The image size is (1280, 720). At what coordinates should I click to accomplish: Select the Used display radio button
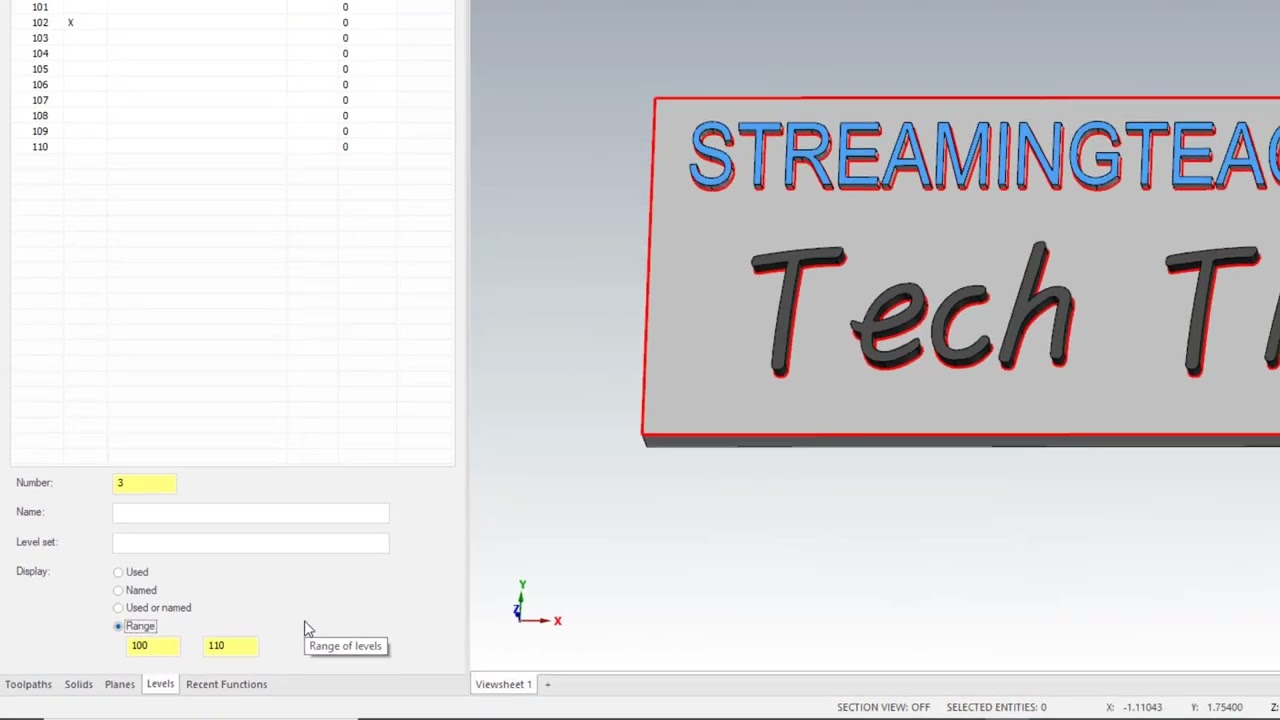pyautogui.click(x=118, y=572)
